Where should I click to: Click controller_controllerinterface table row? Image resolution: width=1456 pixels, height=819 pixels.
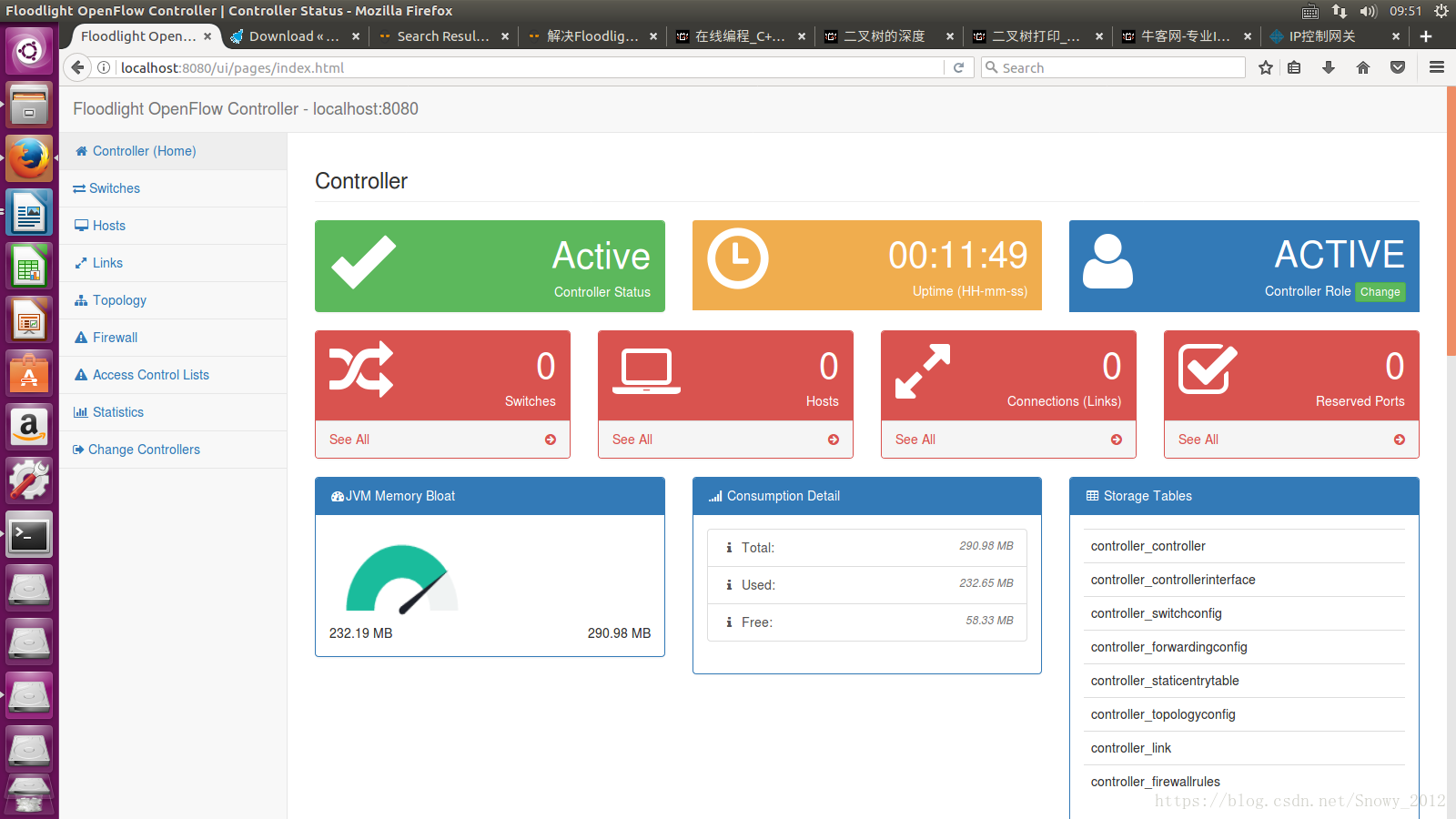1244,580
